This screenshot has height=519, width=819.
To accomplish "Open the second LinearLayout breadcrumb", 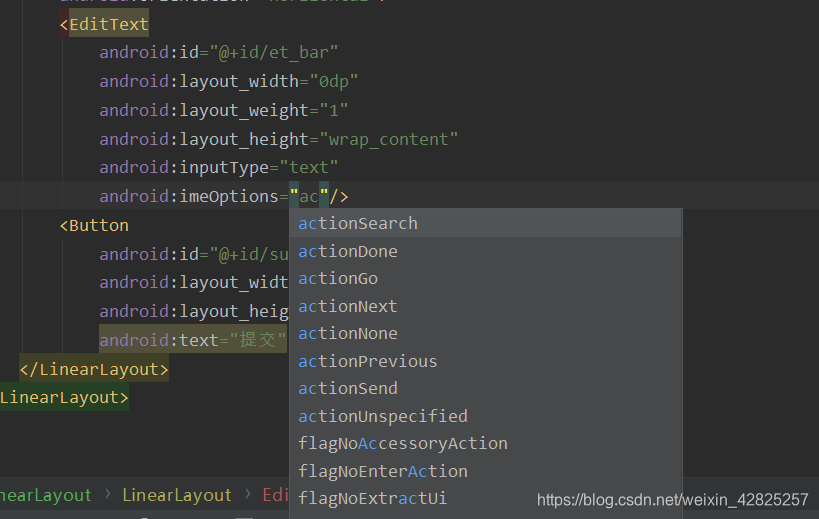I will (x=177, y=495).
